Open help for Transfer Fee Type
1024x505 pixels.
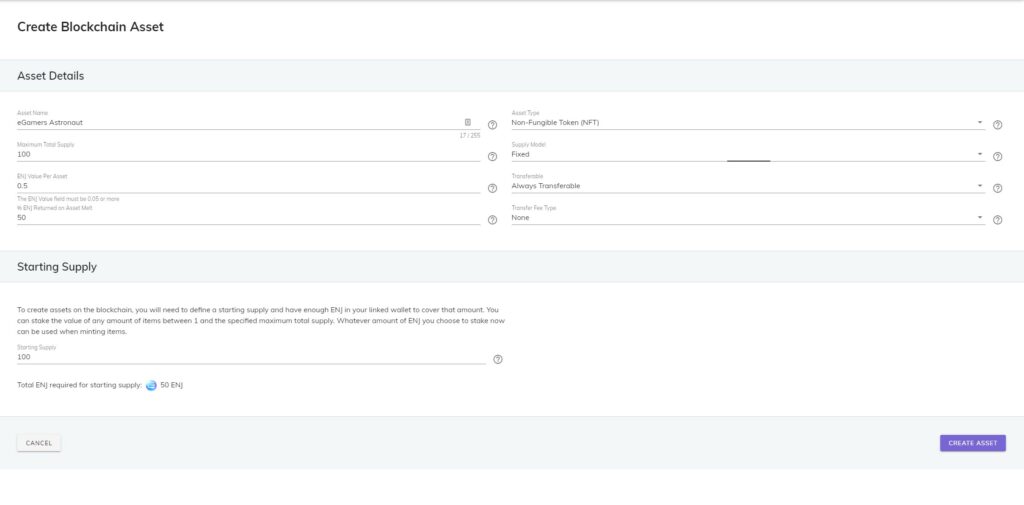[x=997, y=220]
